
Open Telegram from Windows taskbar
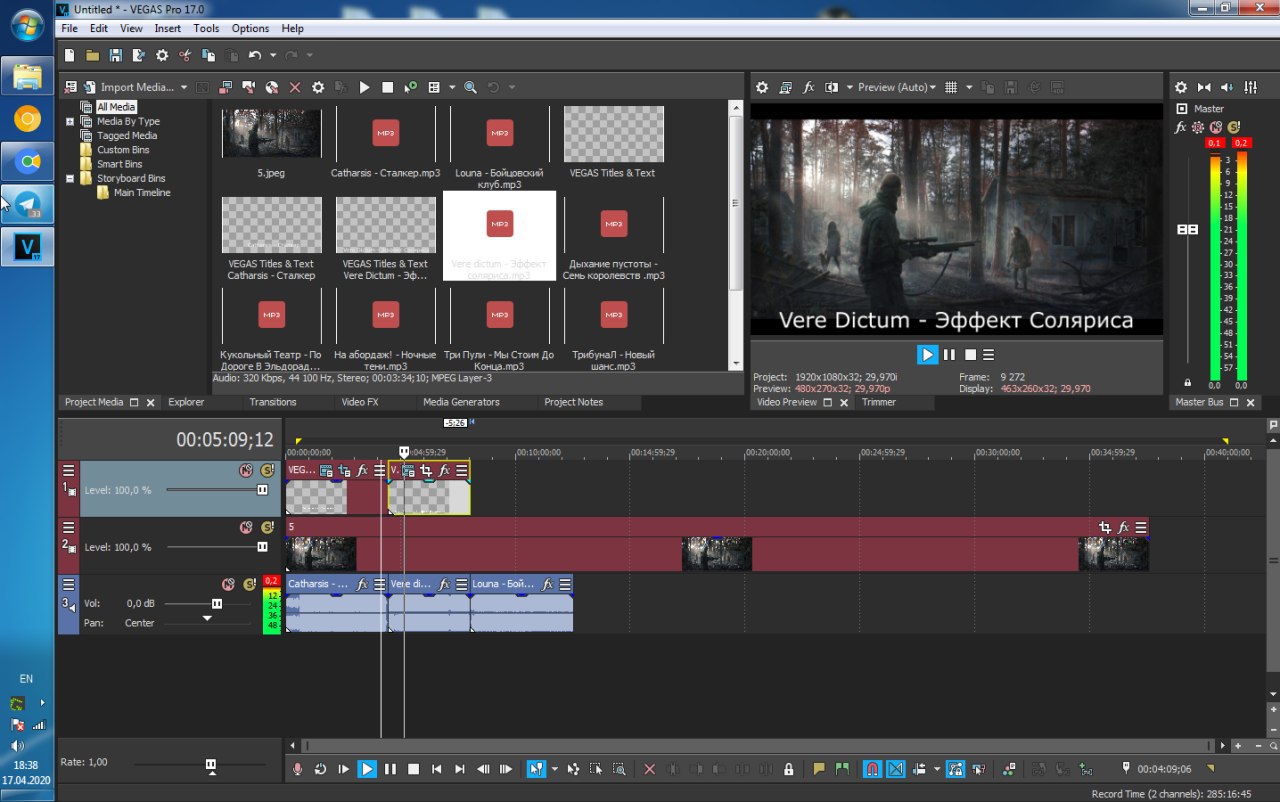[27, 204]
